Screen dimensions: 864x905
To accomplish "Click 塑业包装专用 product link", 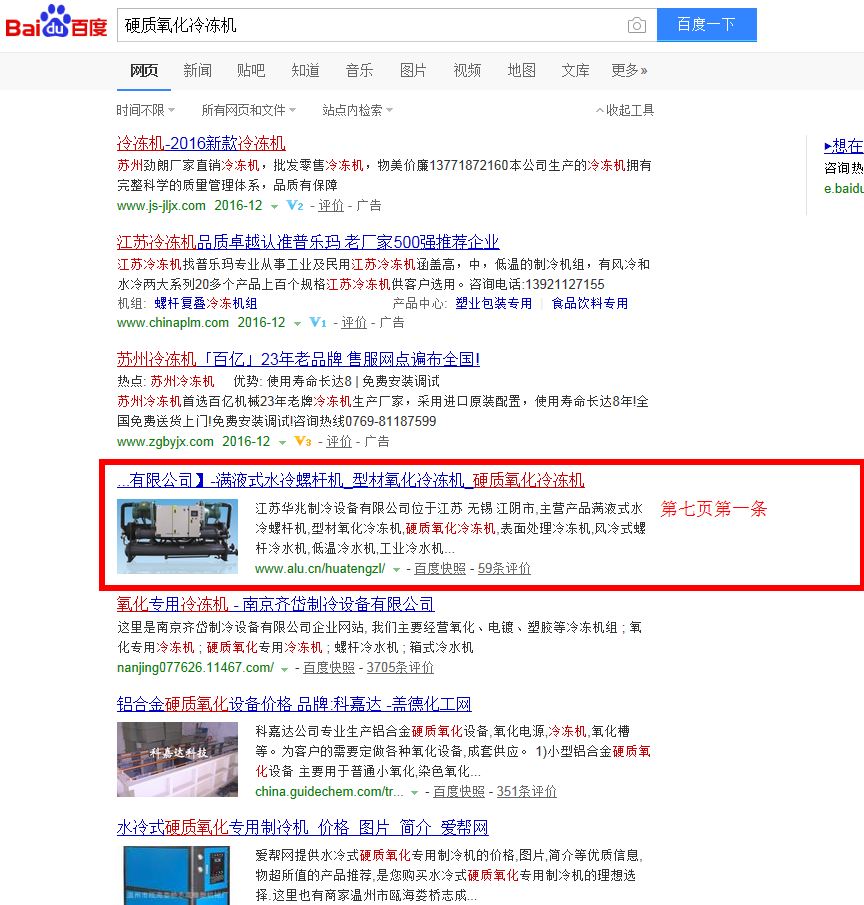I will (x=493, y=304).
